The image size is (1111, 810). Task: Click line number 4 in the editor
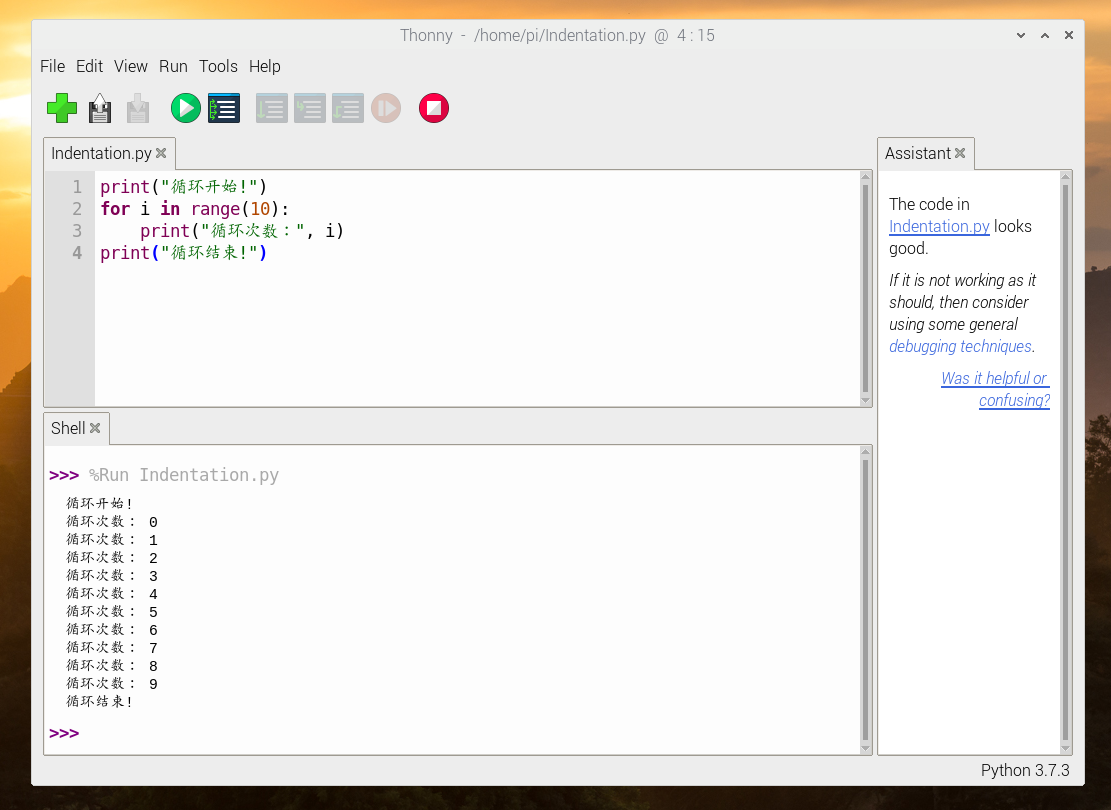click(x=77, y=253)
